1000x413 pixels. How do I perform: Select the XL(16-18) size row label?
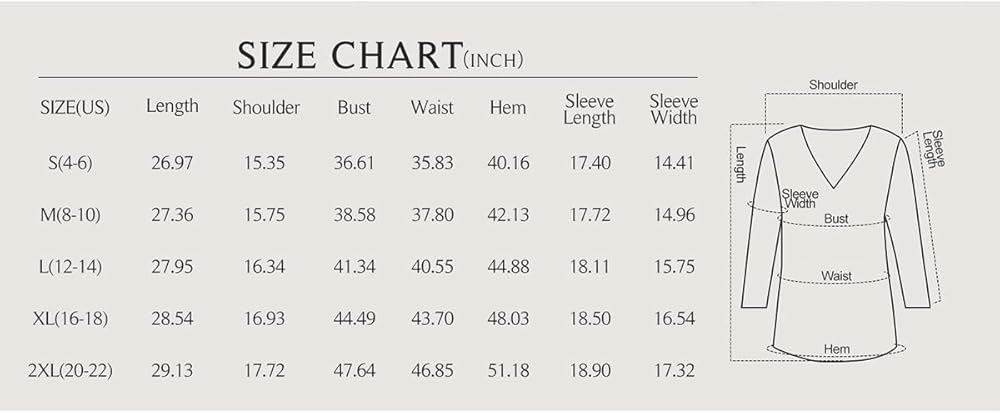click(x=70, y=319)
